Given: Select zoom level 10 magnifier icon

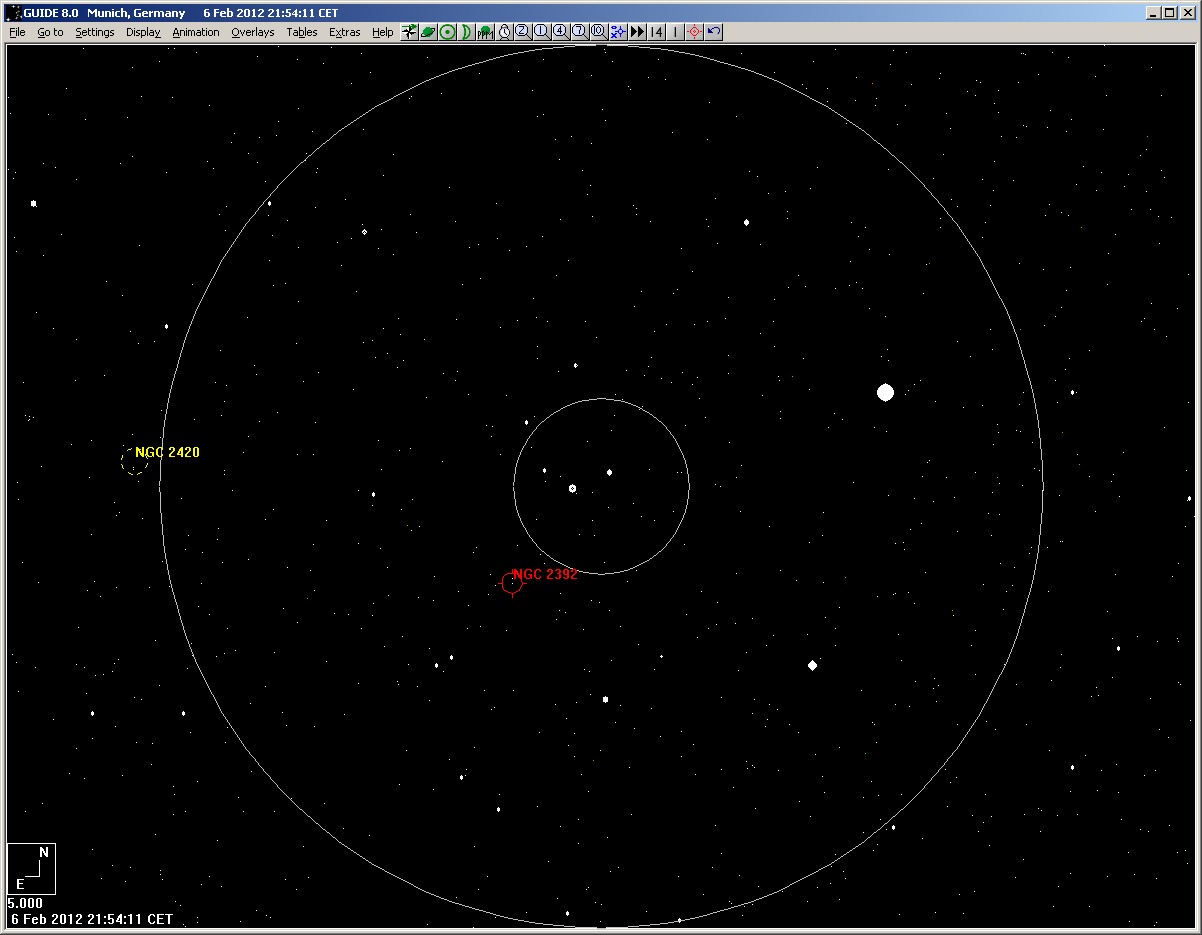Looking at the screenshot, I should coord(597,32).
